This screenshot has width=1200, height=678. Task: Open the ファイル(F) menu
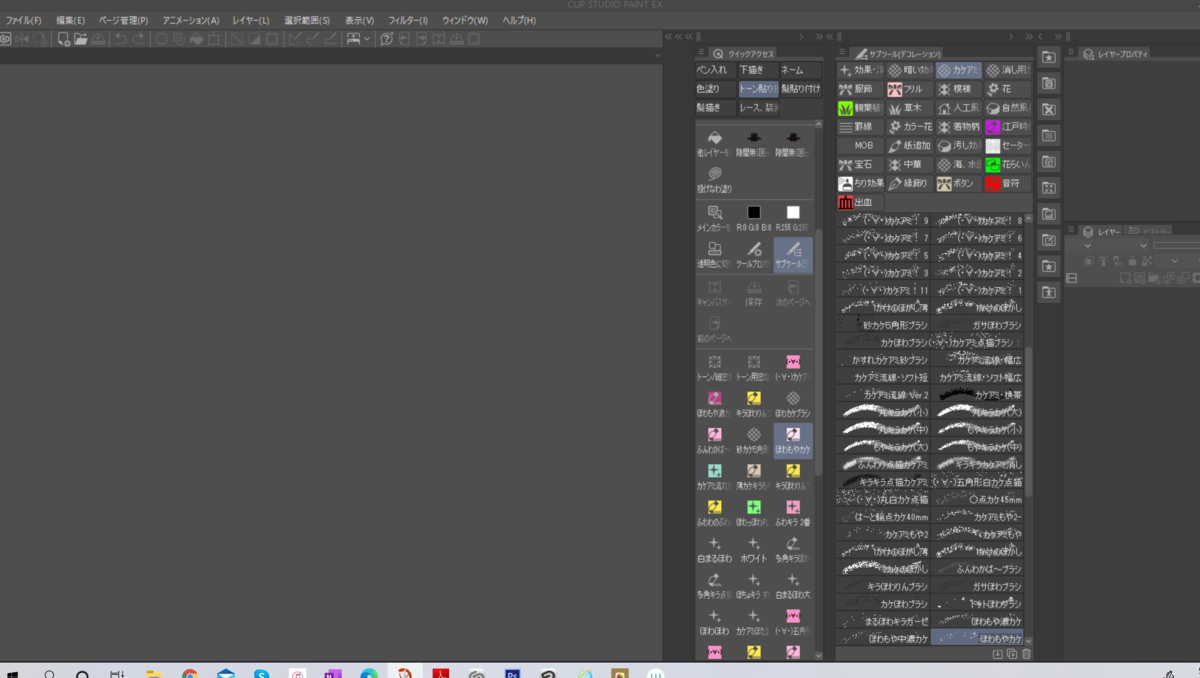[x=23, y=21]
